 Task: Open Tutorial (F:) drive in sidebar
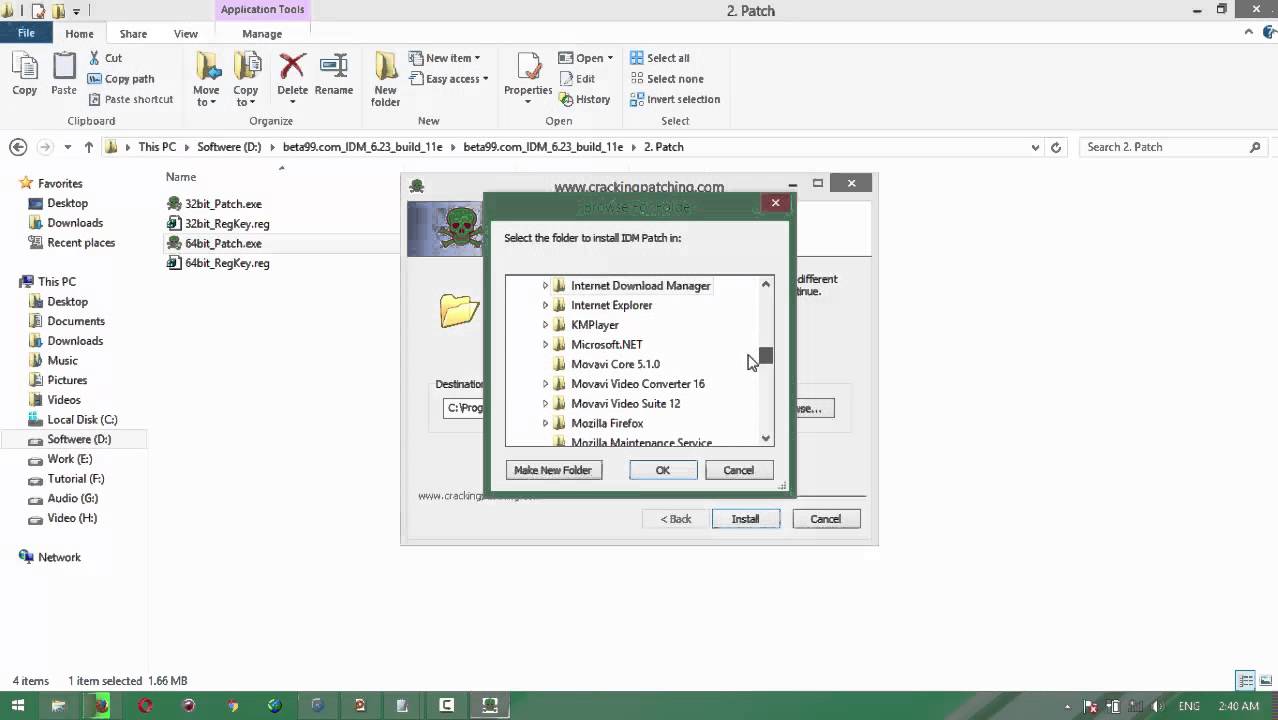(75, 479)
